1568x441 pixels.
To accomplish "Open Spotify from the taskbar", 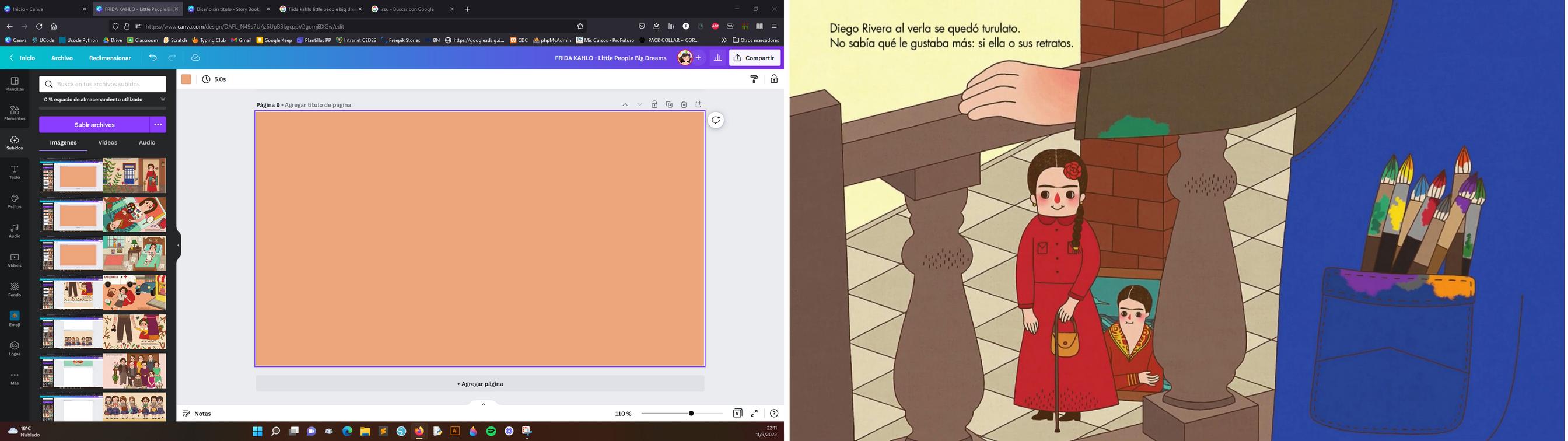I will tap(491, 431).
